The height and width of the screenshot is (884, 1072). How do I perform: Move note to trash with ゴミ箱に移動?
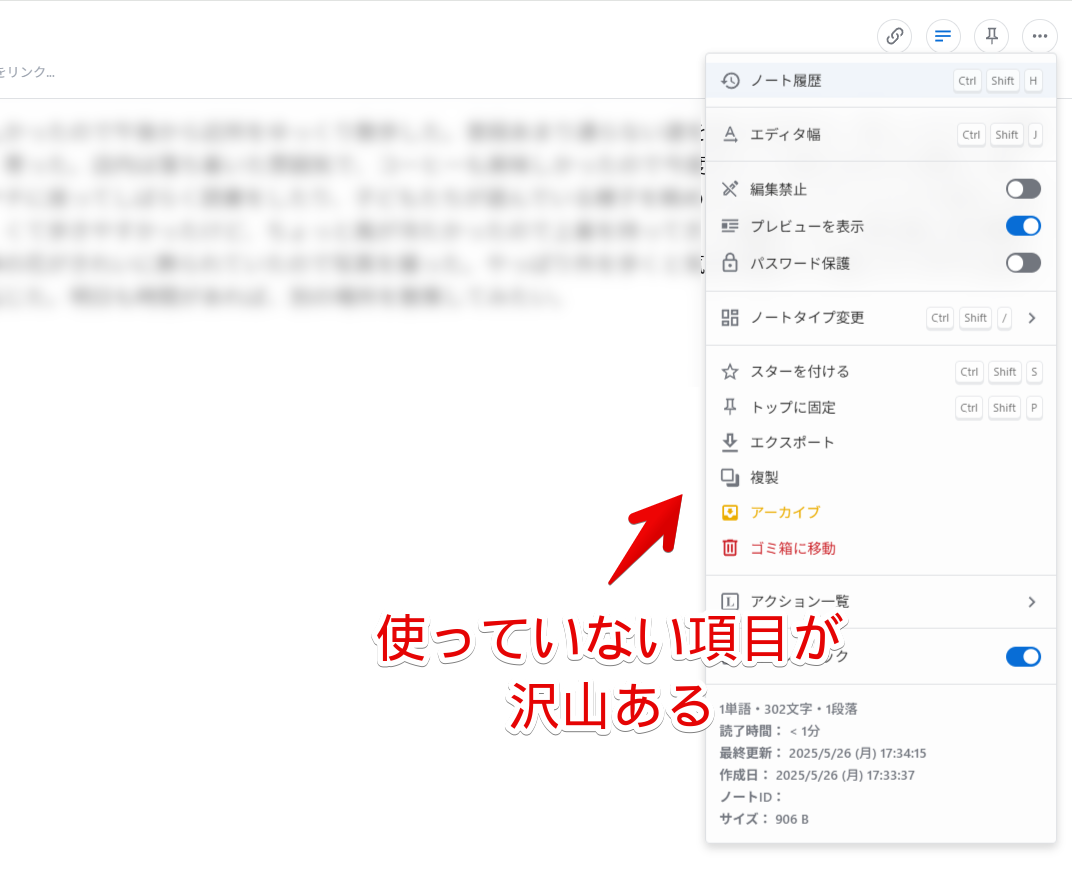(881, 548)
